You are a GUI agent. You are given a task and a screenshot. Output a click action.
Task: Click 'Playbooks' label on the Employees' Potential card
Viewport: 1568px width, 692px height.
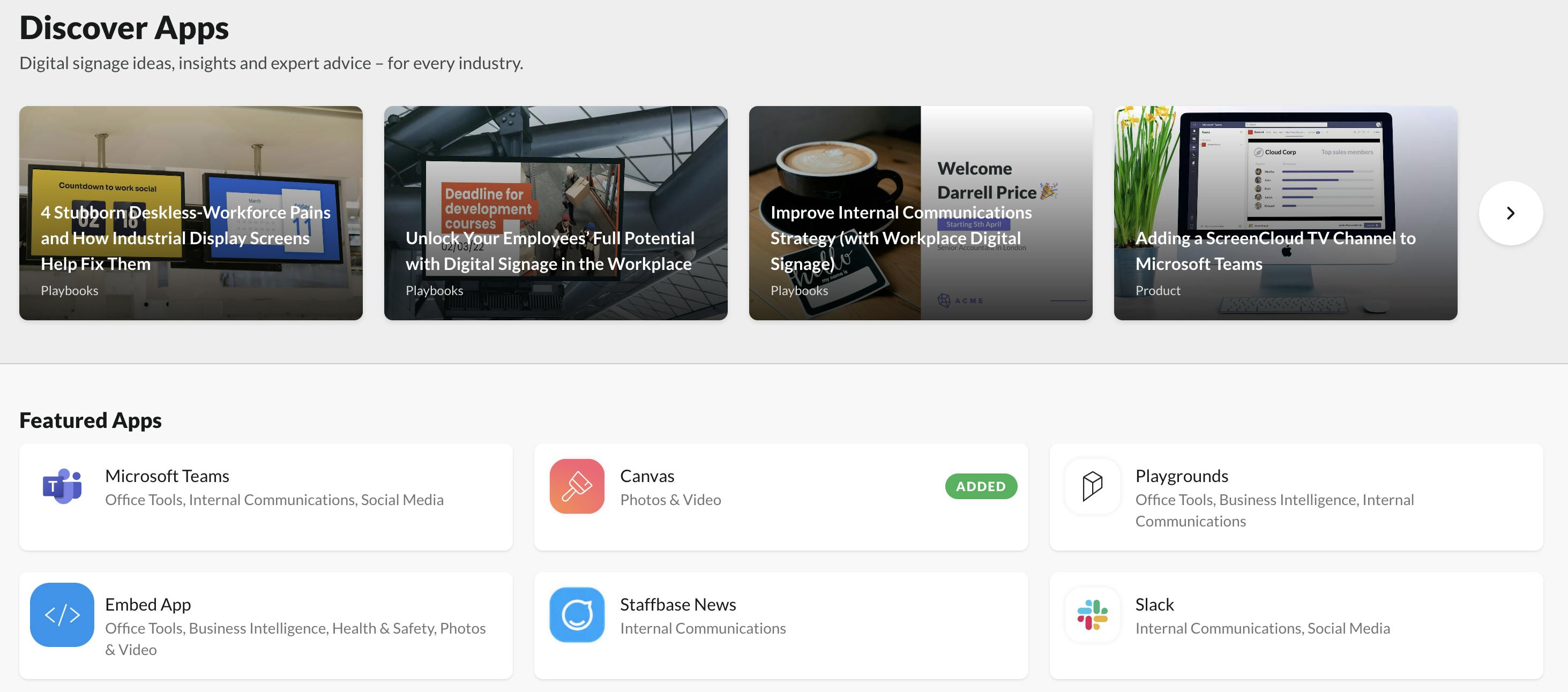tap(434, 291)
